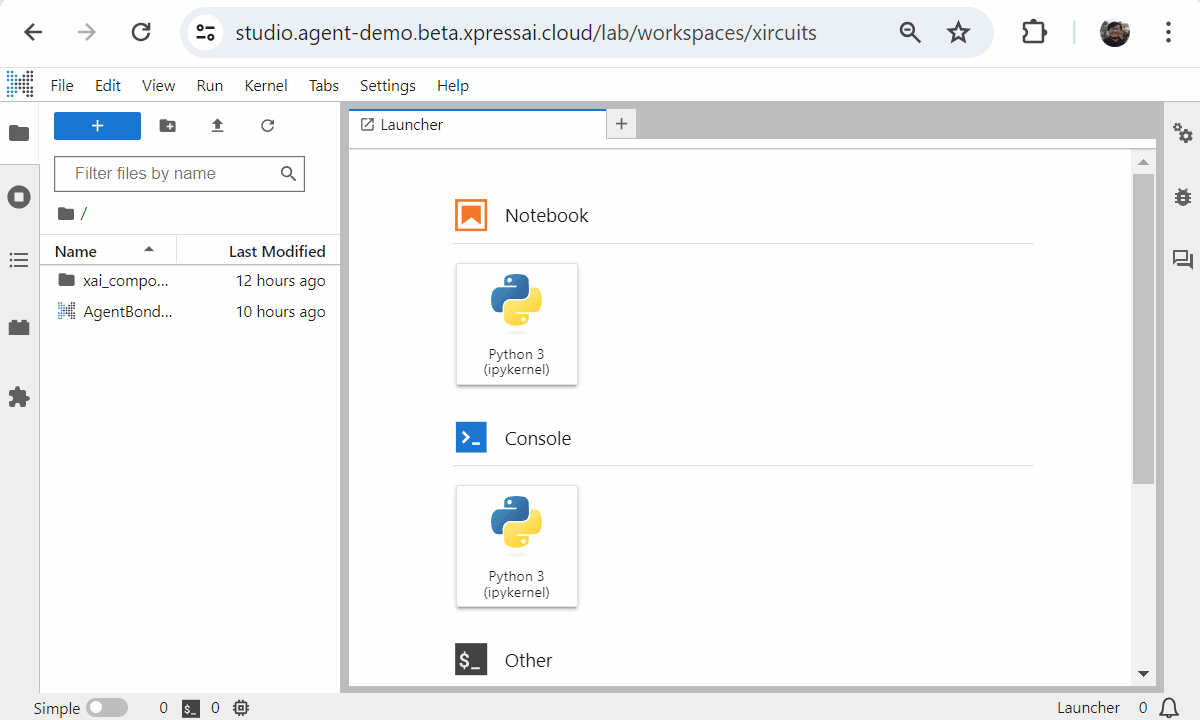Open the File Browser sidebar icon
This screenshot has height=720, width=1200.
click(x=19, y=133)
